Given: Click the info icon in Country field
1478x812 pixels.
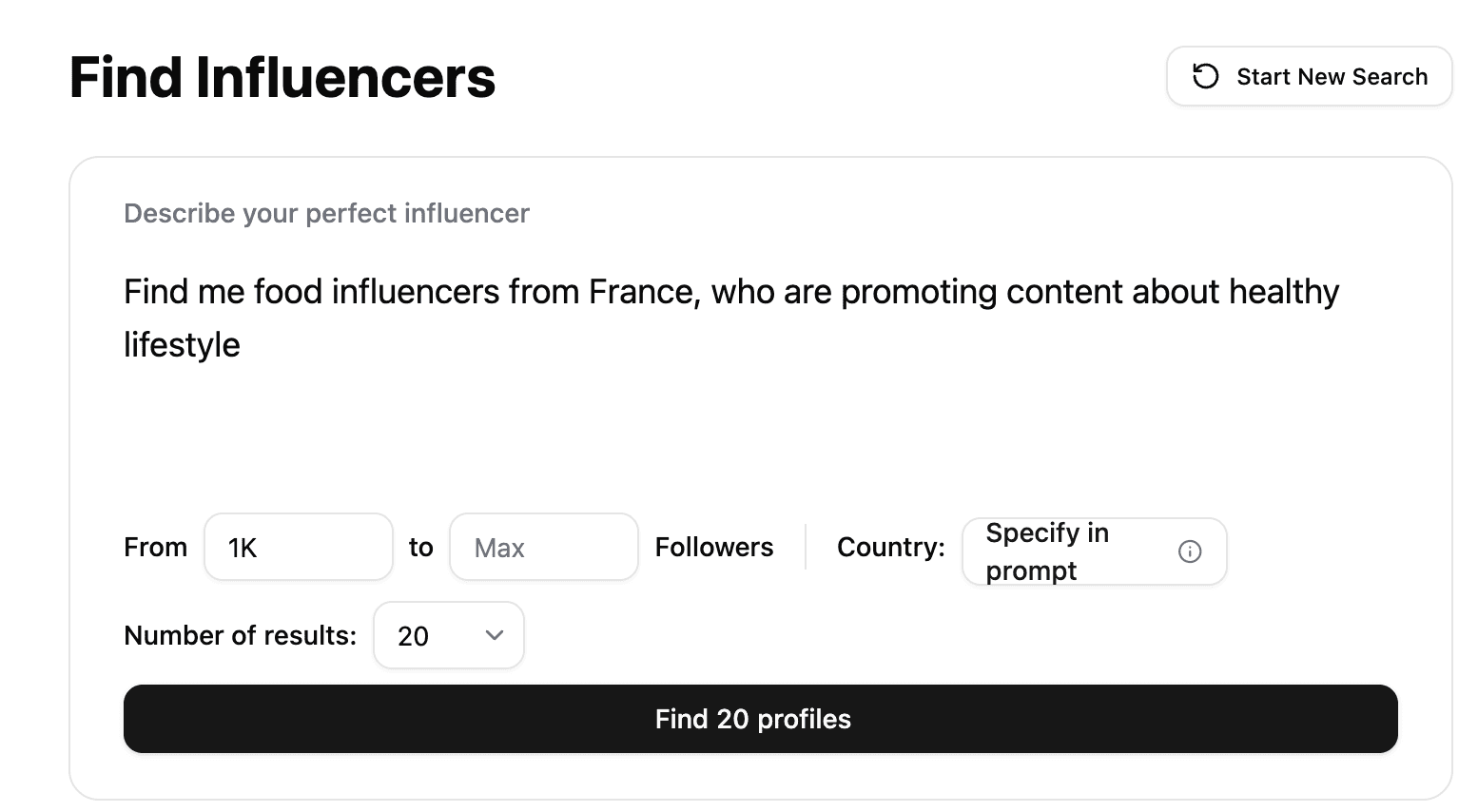Looking at the screenshot, I should pyautogui.click(x=1189, y=551).
